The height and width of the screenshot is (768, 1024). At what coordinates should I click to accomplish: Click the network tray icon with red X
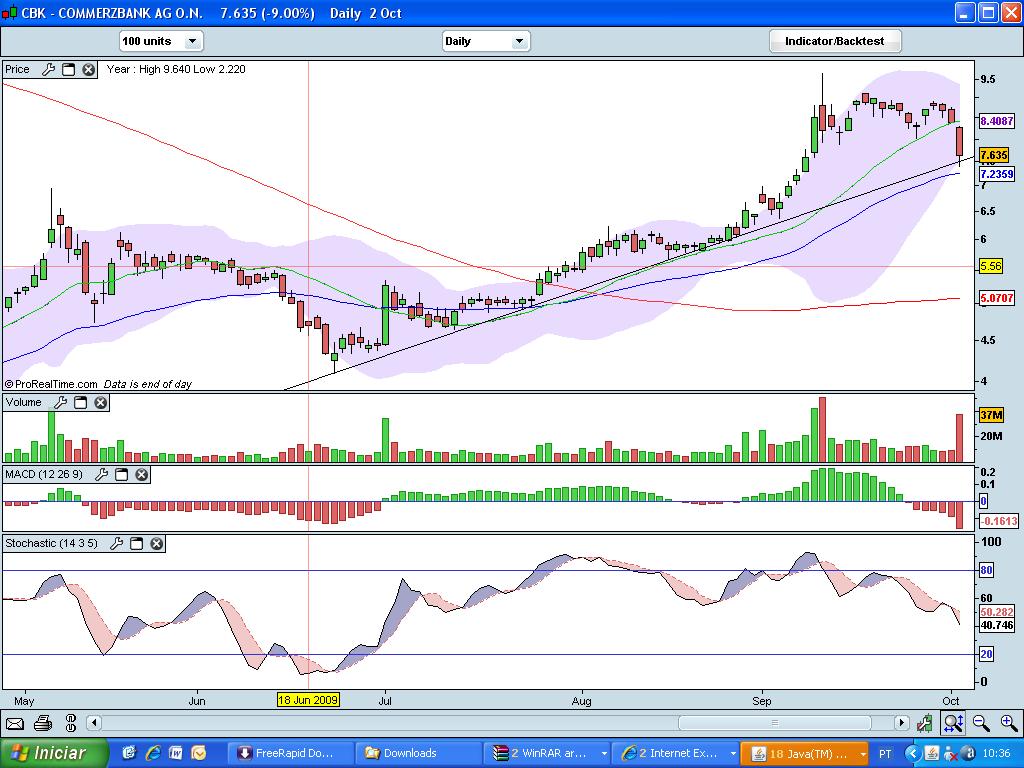(x=950, y=754)
